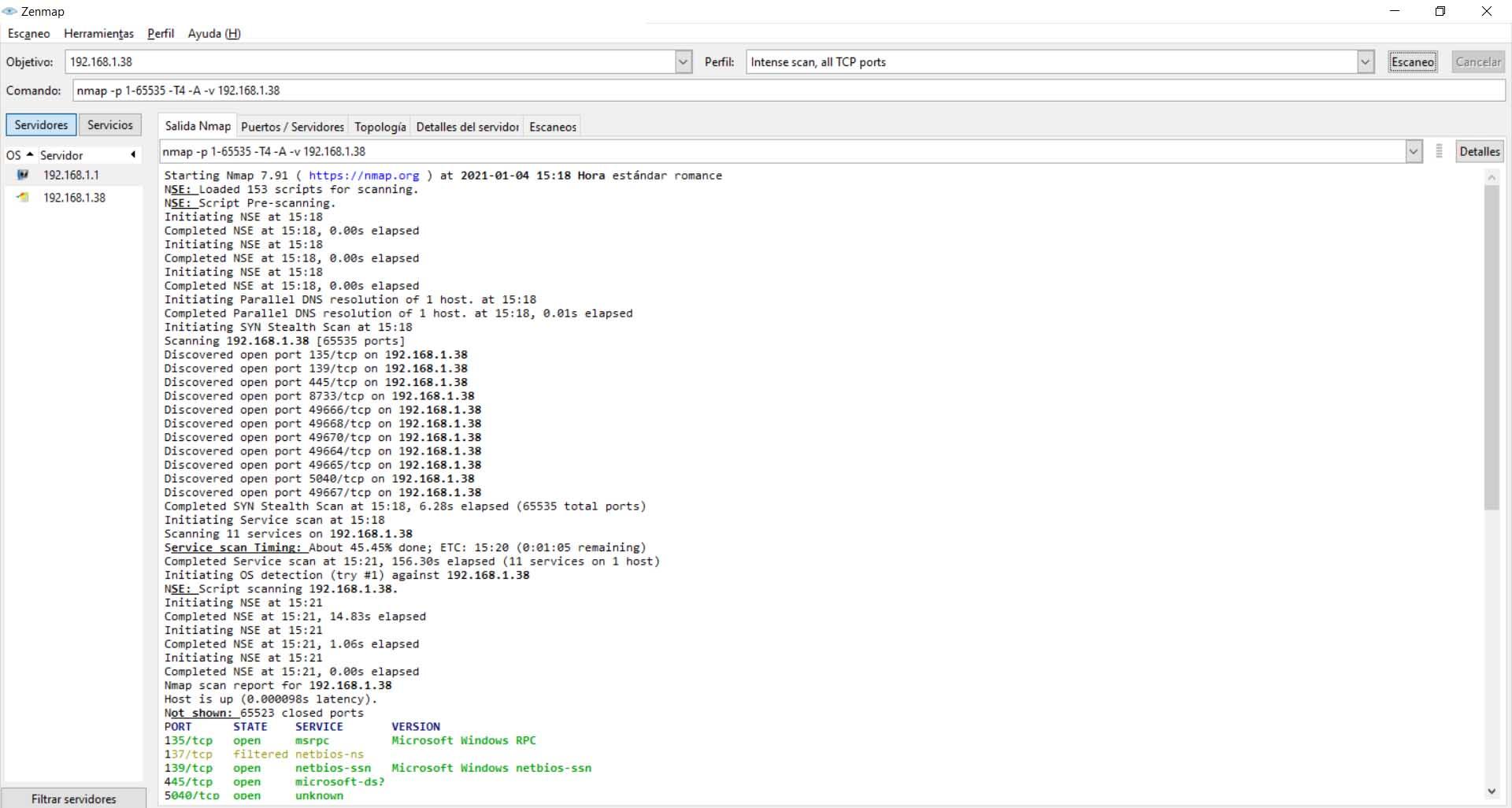Click the 139/tcp port entry
Screen dimensions: 1512x808
pyautogui.click(x=188, y=768)
